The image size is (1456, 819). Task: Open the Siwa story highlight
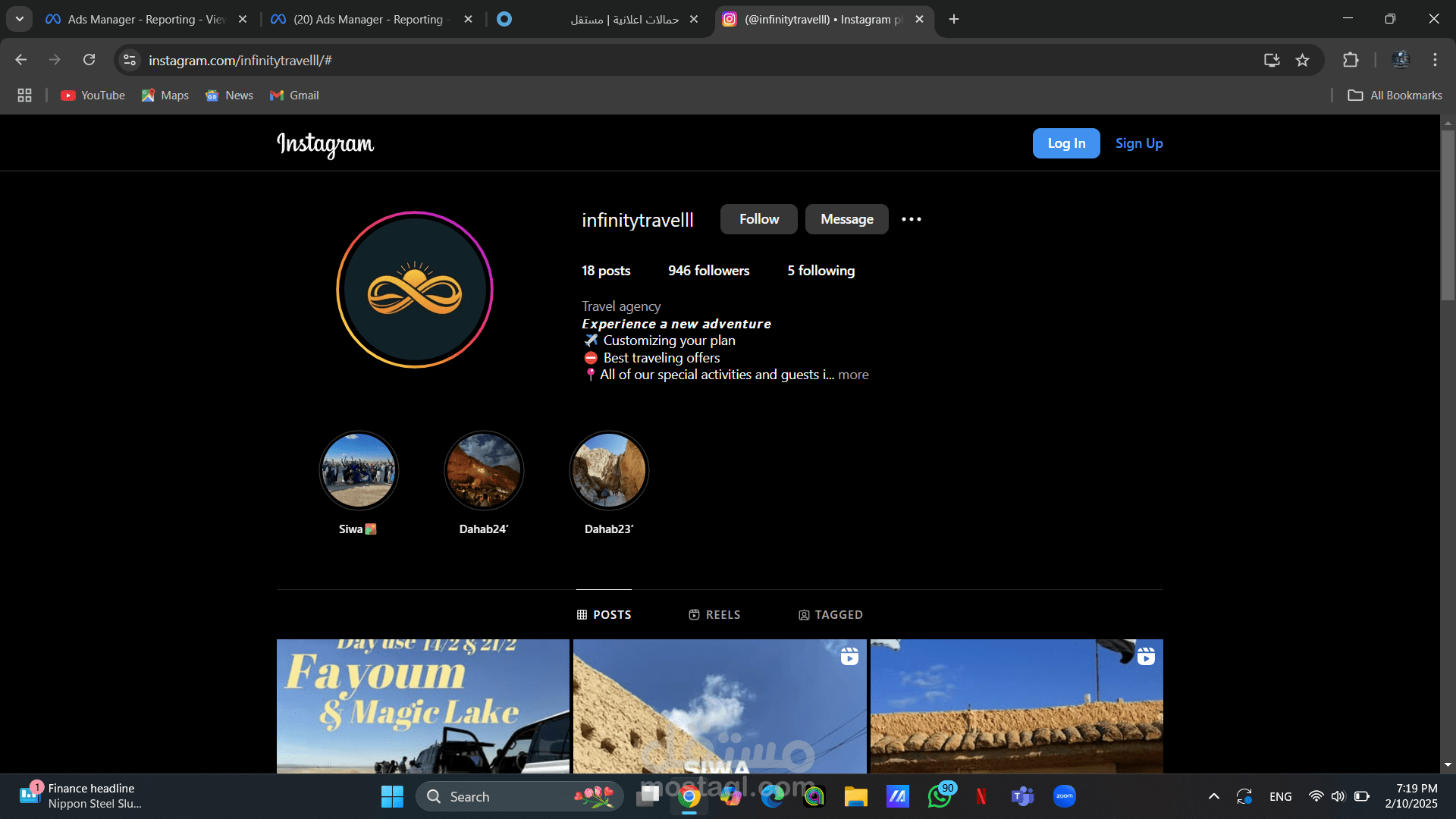click(x=359, y=471)
